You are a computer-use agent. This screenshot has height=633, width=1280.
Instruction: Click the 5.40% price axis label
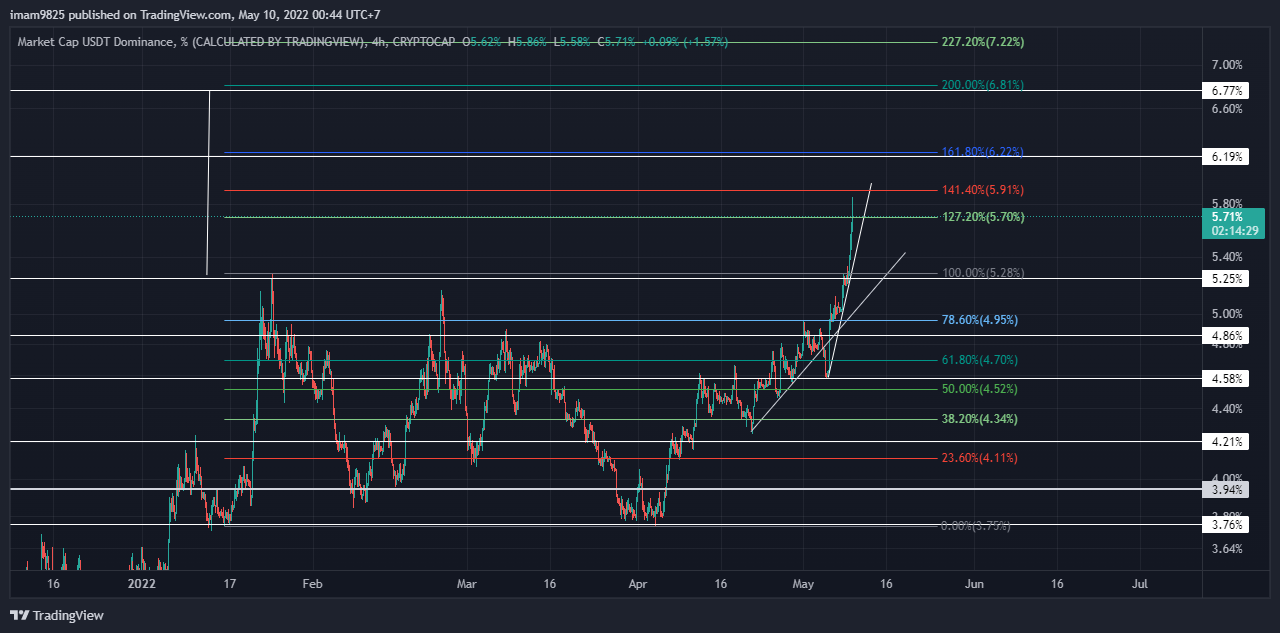click(x=1227, y=257)
